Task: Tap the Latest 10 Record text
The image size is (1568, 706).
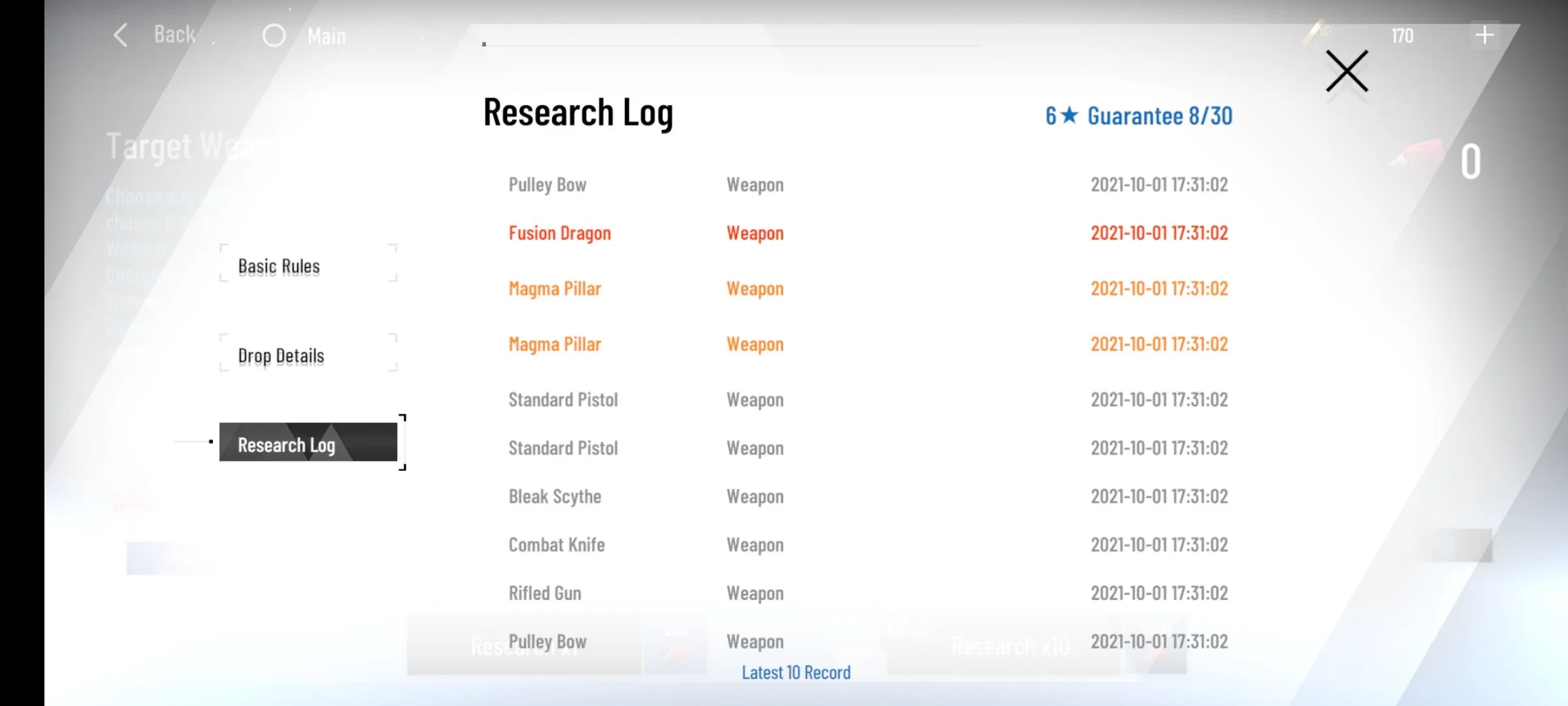Action: [x=796, y=673]
